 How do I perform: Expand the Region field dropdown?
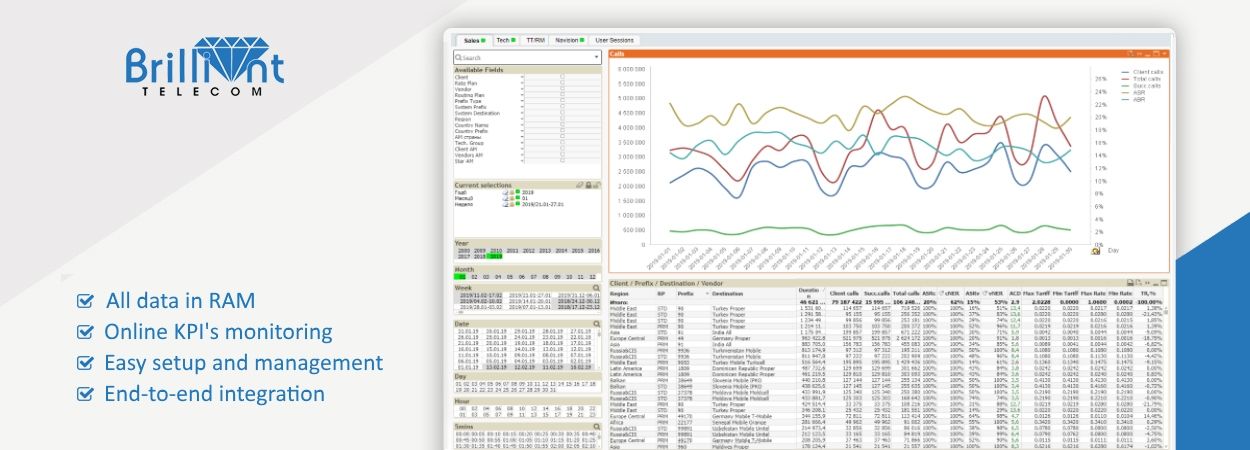tap(522, 119)
